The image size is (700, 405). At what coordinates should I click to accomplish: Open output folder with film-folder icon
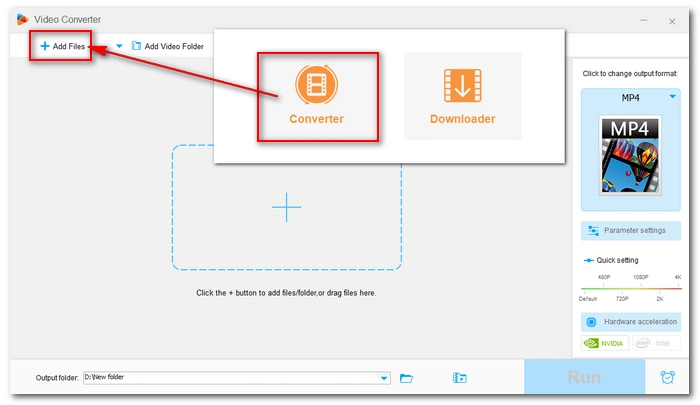[x=459, y=378]
